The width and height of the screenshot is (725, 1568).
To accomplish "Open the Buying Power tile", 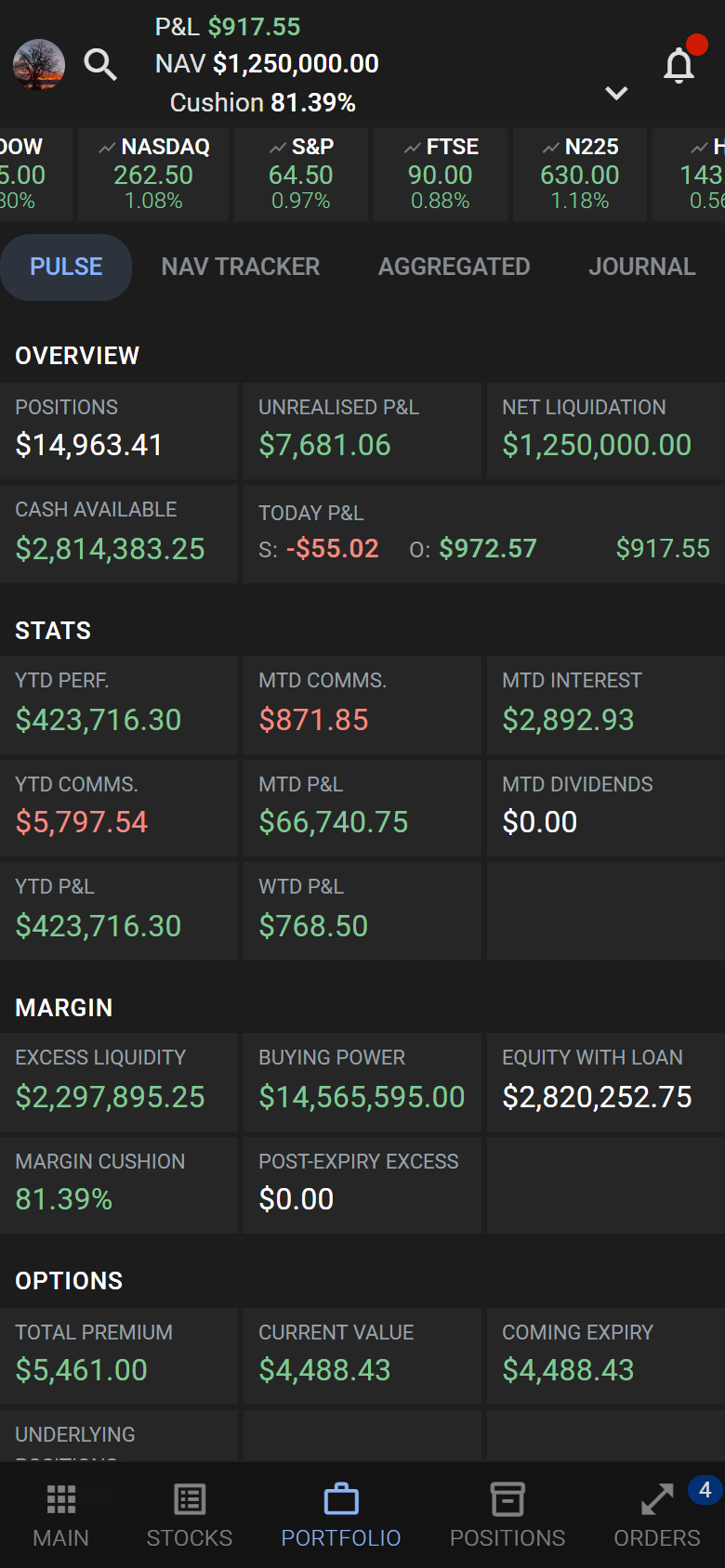I will pos(362,1083).
